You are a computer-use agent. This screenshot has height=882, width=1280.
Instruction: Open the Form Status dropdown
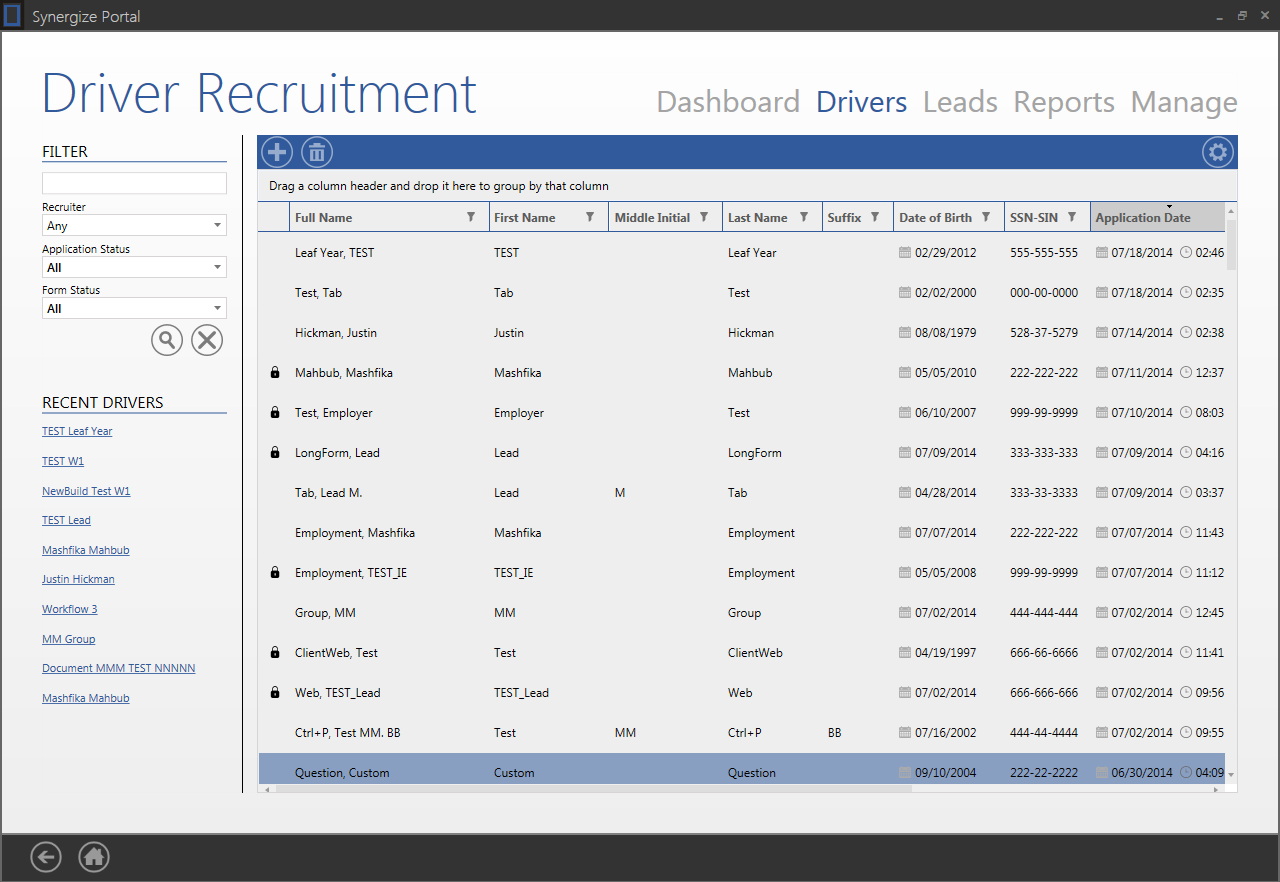tap(217, 309)
